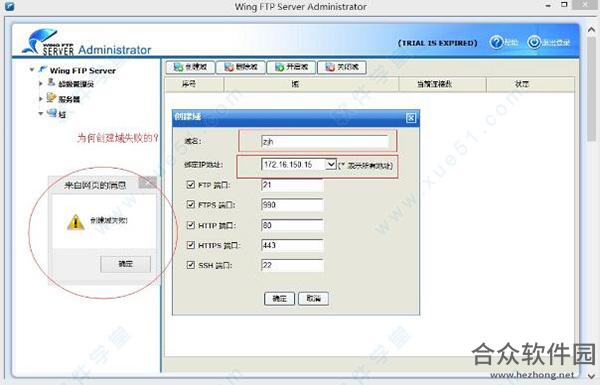Click the logout text link in header
Screen dimensions: 600x385
click(556, 42)
